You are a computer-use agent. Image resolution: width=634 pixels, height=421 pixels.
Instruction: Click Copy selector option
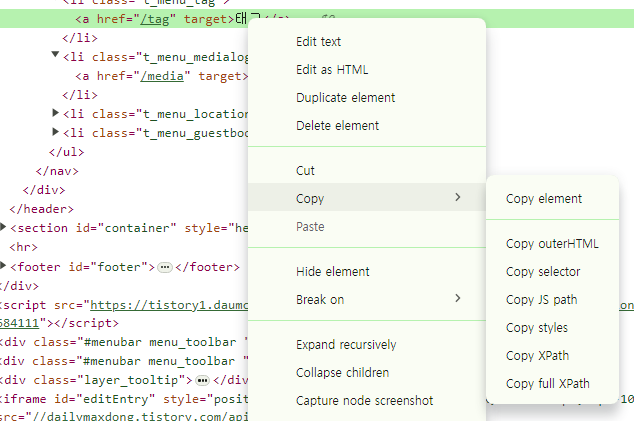tap(543, 271)
